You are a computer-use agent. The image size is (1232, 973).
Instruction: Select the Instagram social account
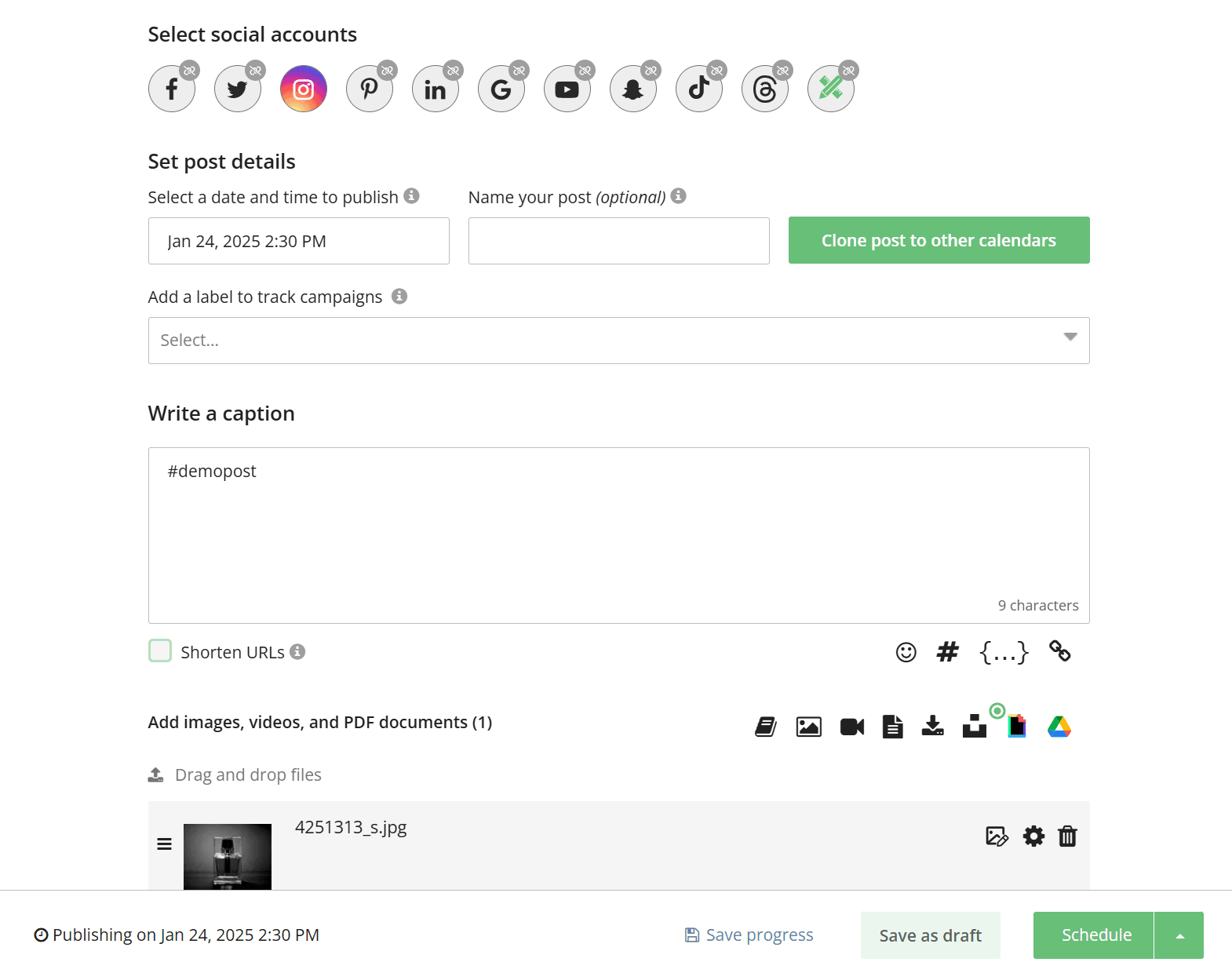(x=304, y=89)
